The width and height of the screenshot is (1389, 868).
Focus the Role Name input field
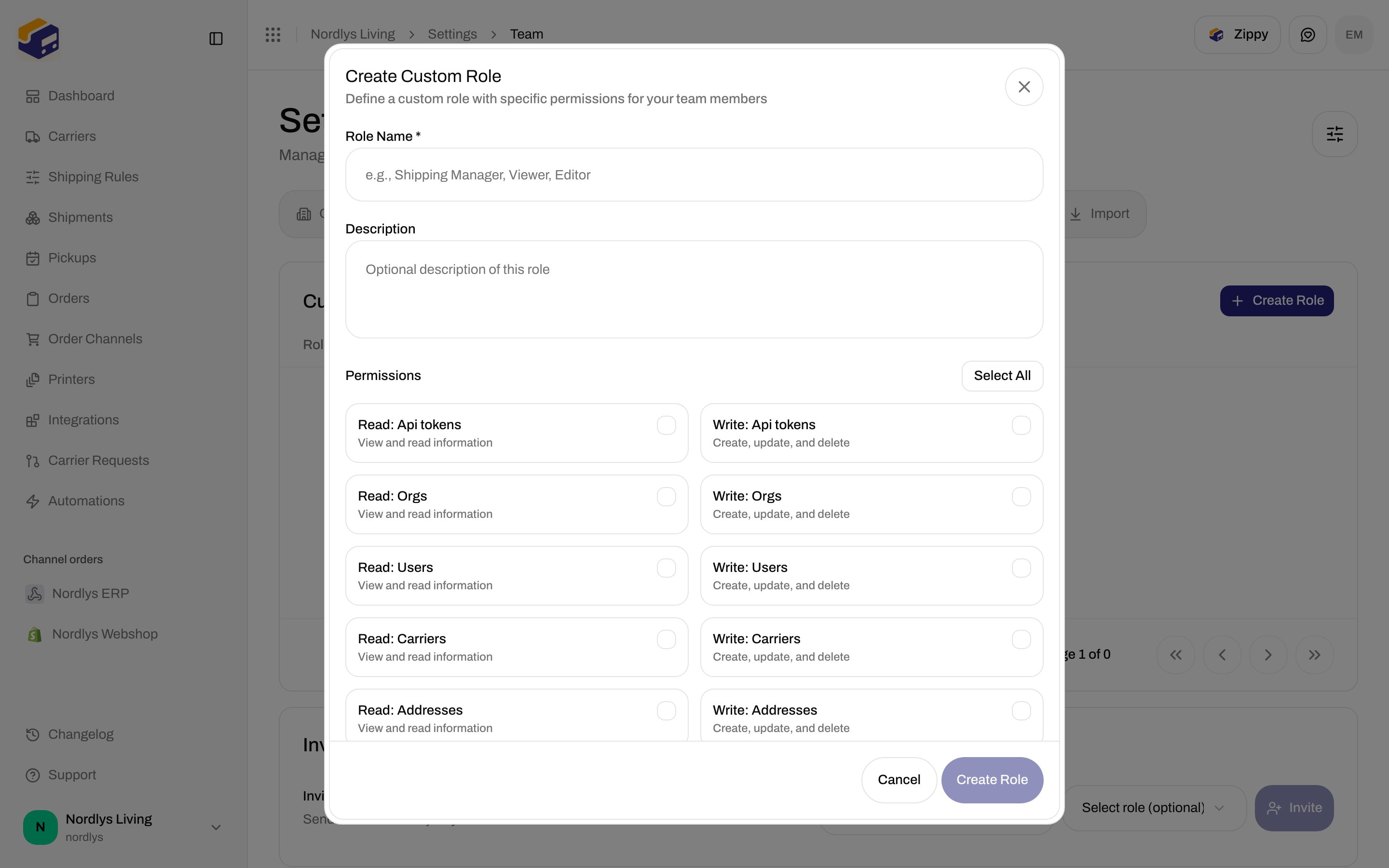coord(694,175)
